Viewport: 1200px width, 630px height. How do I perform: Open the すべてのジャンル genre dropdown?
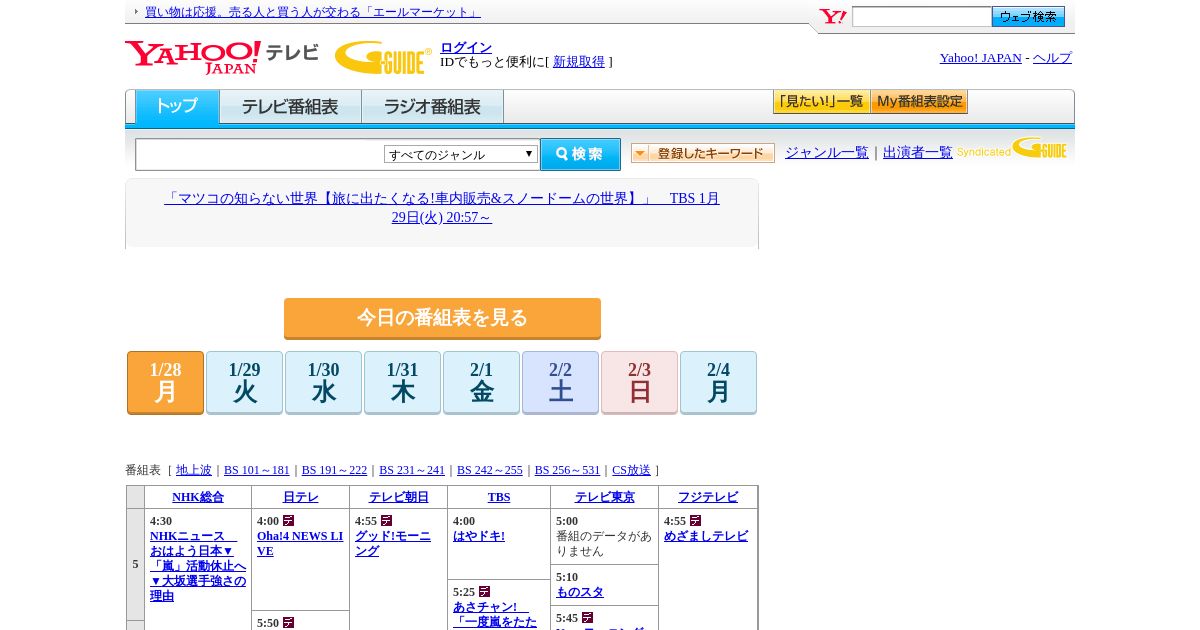click(x=461, y=154)
